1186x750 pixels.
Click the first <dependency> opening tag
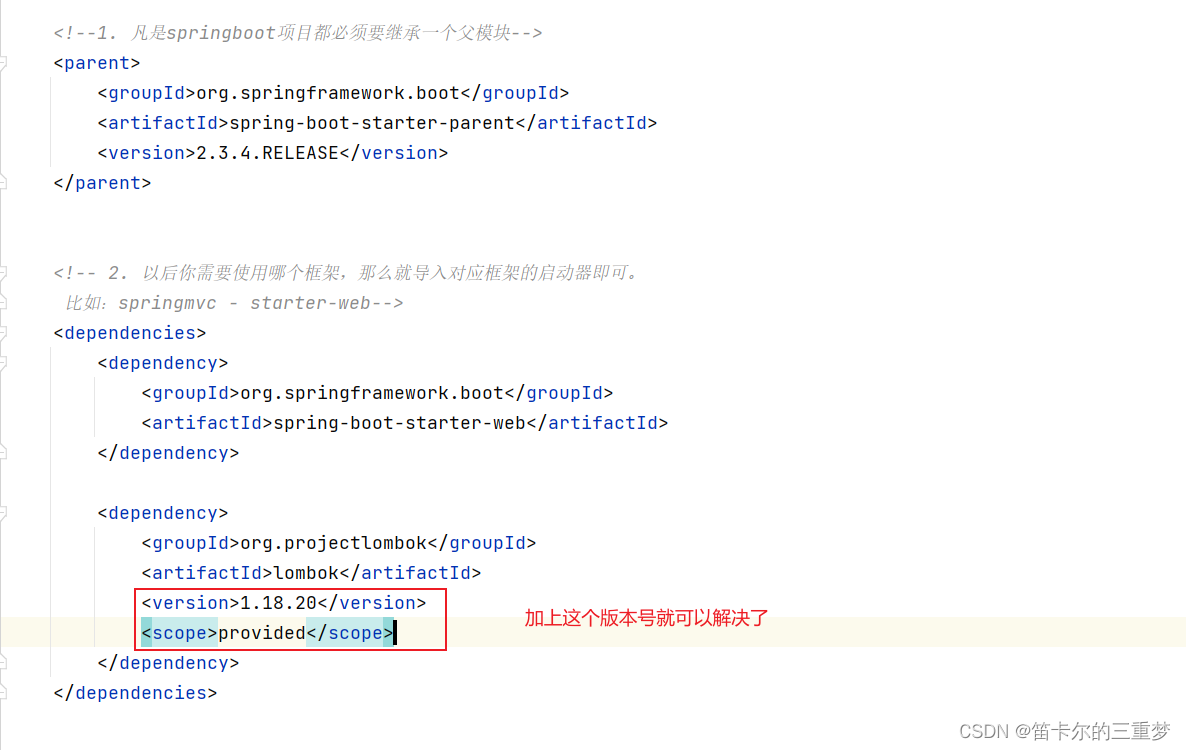163,363
